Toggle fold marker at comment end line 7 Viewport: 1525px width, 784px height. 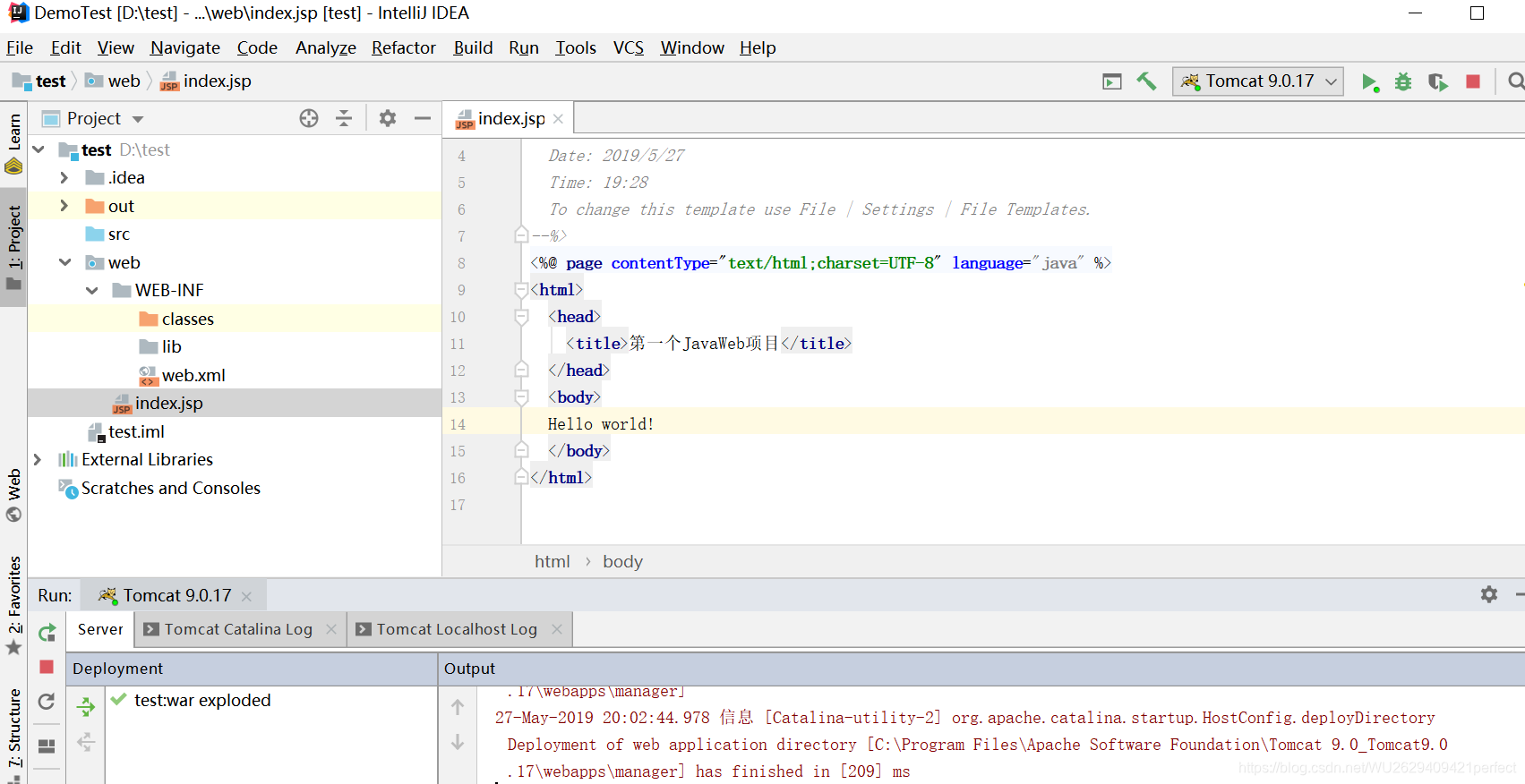(x=521, y=235)
